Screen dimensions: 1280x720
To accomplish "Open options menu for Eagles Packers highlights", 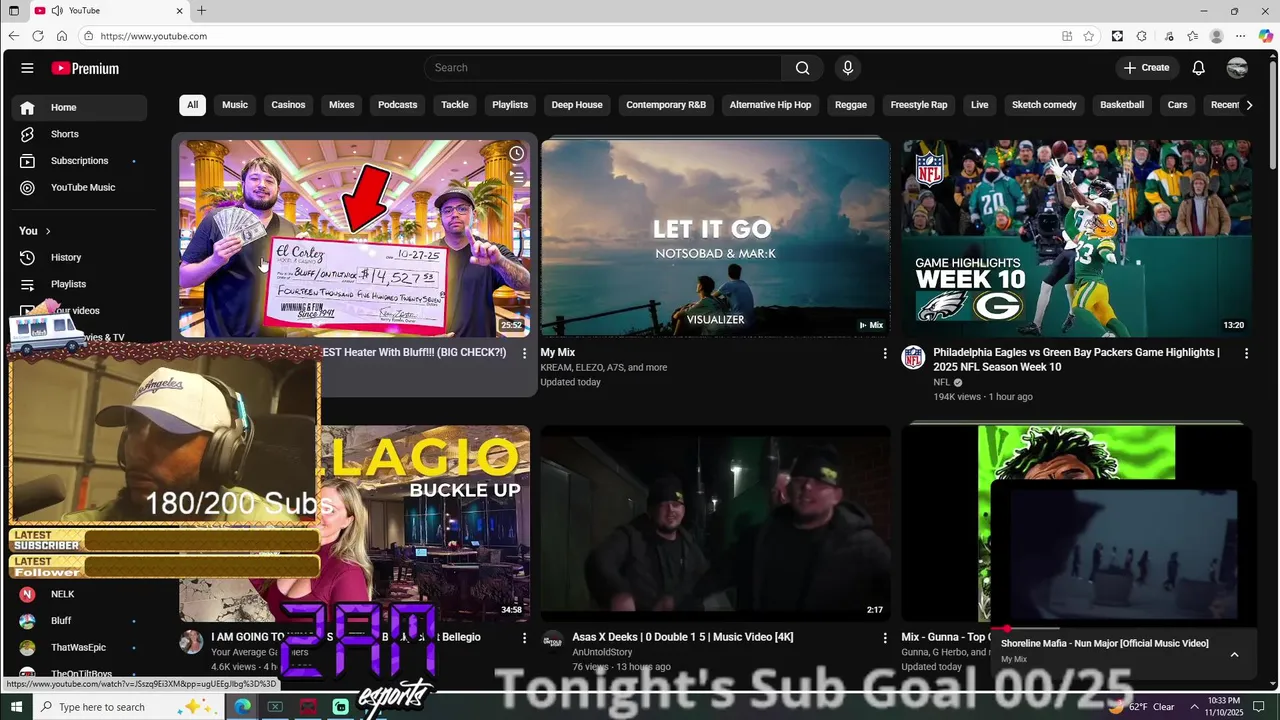I will (x=1246, y=353).
